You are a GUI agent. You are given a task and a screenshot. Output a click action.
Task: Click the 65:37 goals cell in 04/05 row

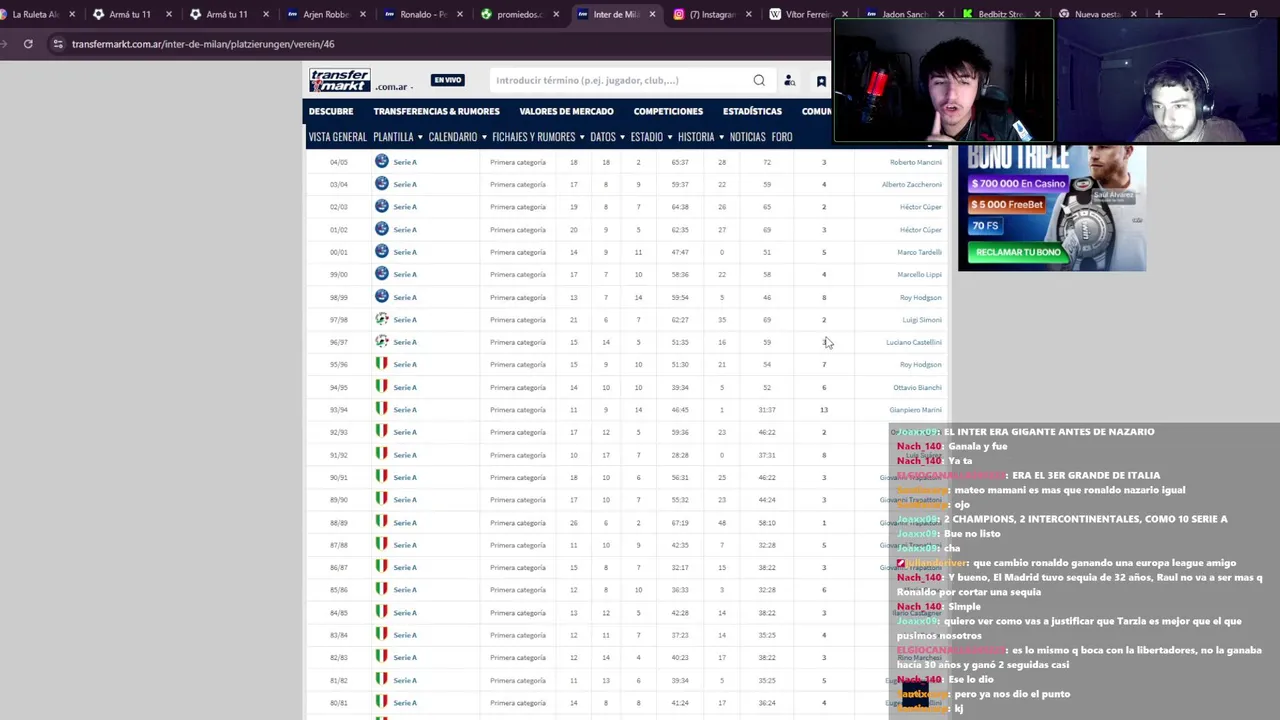[x=680, y=162]
